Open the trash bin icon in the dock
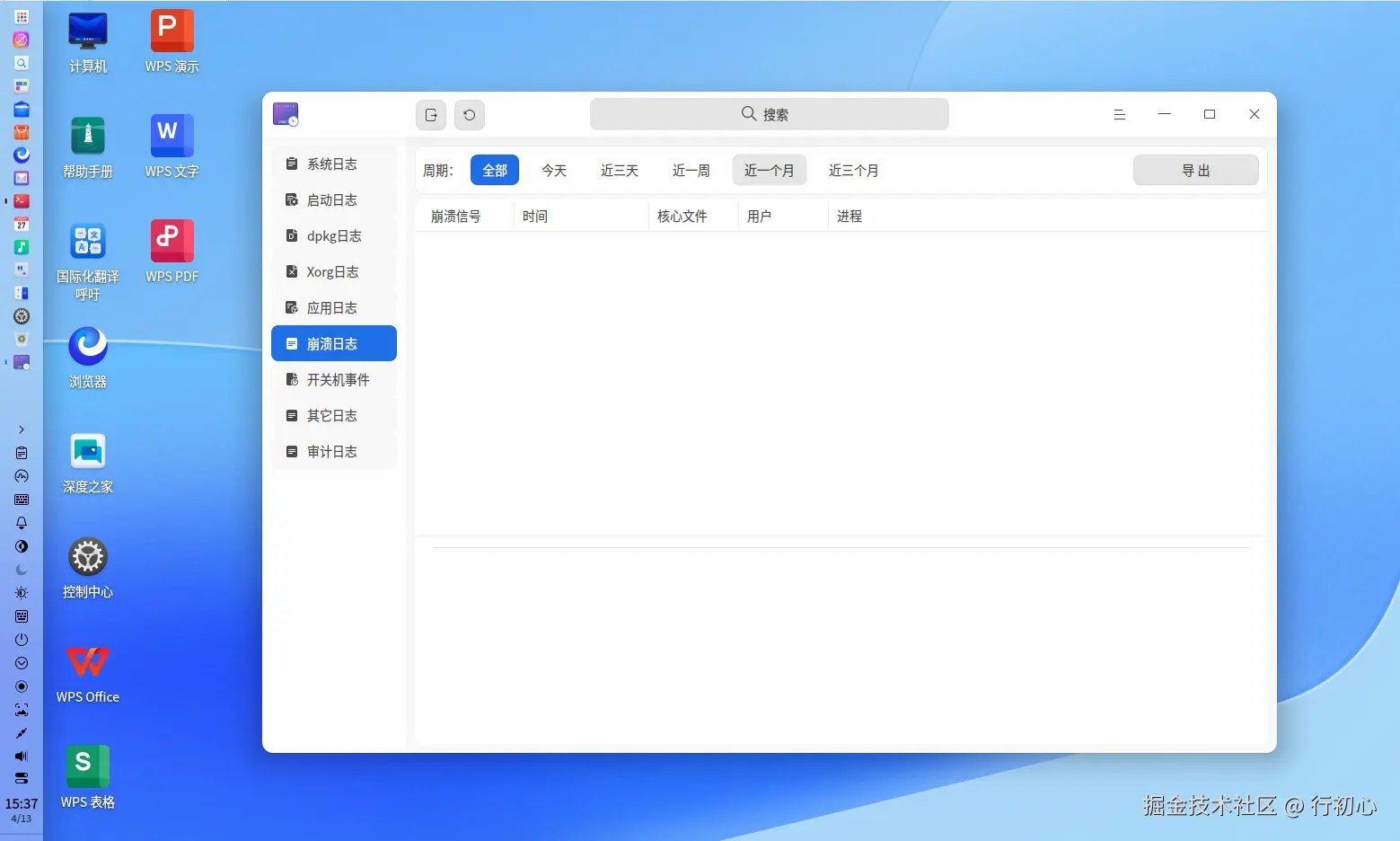The height and width of the screenshot is (841, 1400). point(22,340)
